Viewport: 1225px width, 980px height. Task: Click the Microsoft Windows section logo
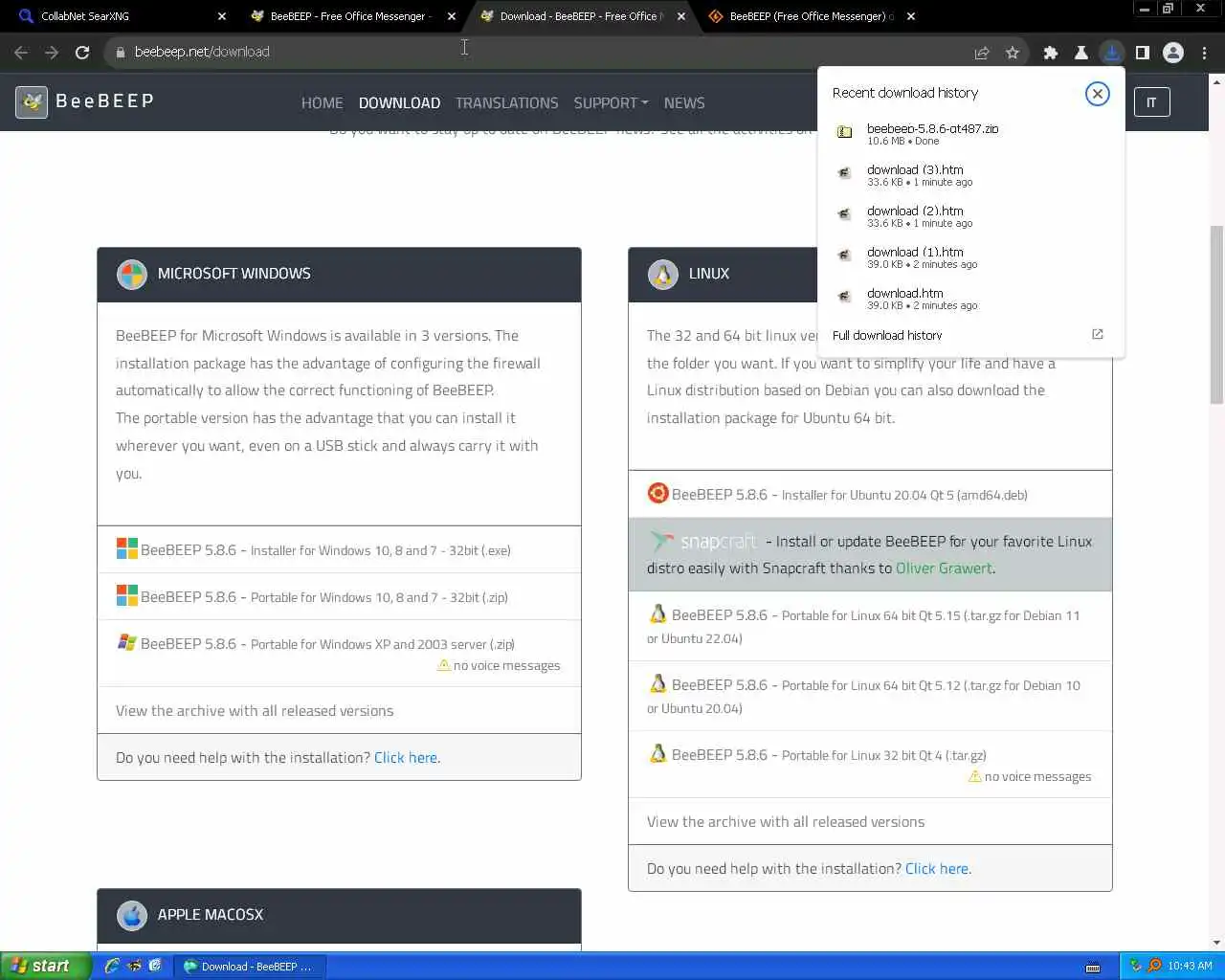[x=132, y=275]
